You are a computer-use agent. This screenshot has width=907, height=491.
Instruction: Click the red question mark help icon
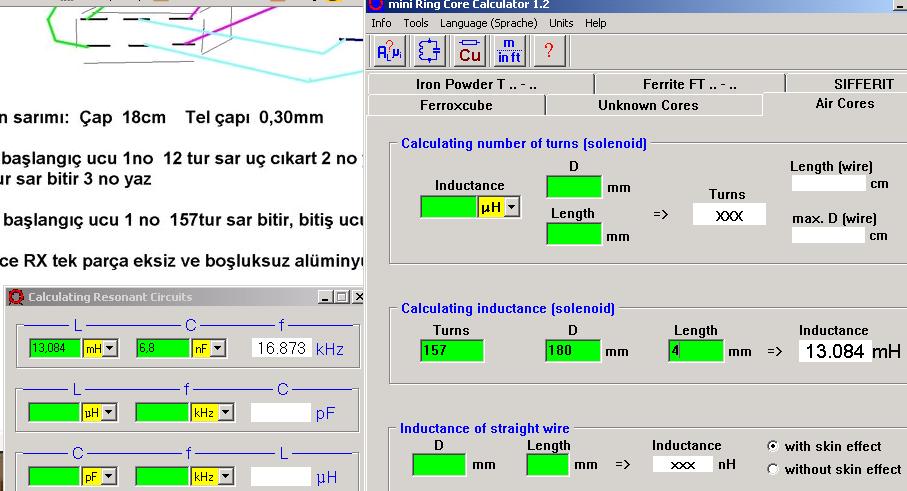(x=548, y=51)
